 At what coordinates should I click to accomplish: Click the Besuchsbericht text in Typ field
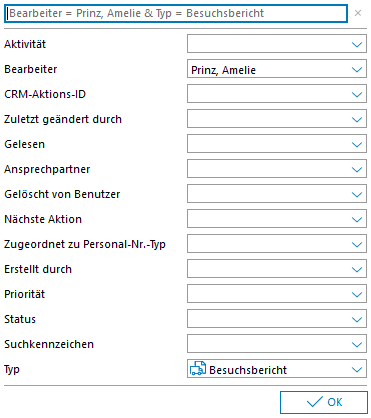(x=248, y=370)
